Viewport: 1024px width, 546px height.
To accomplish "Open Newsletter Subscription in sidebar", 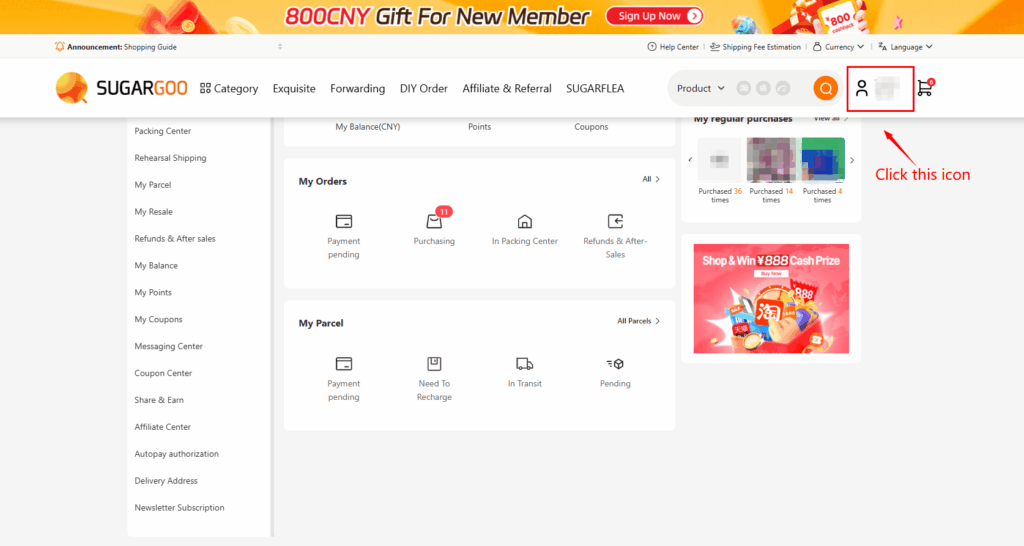I will pos(179,507).
